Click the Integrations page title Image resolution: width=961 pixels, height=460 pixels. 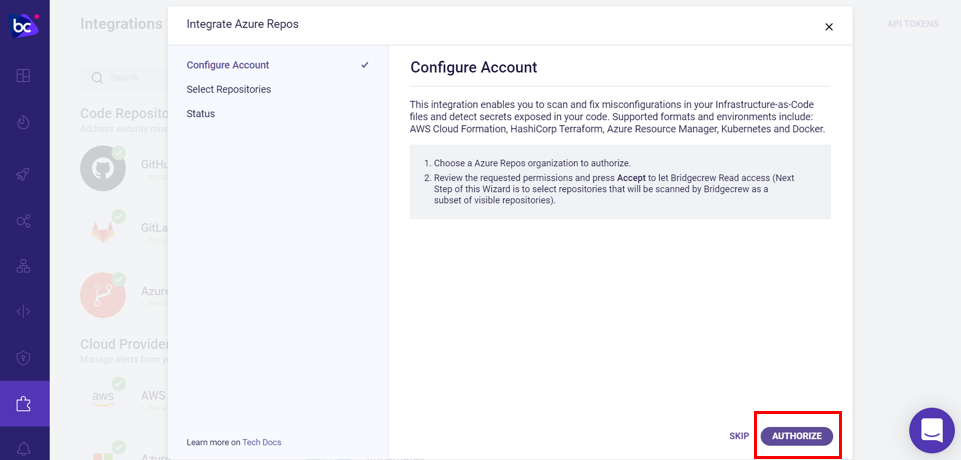(121, 24)
